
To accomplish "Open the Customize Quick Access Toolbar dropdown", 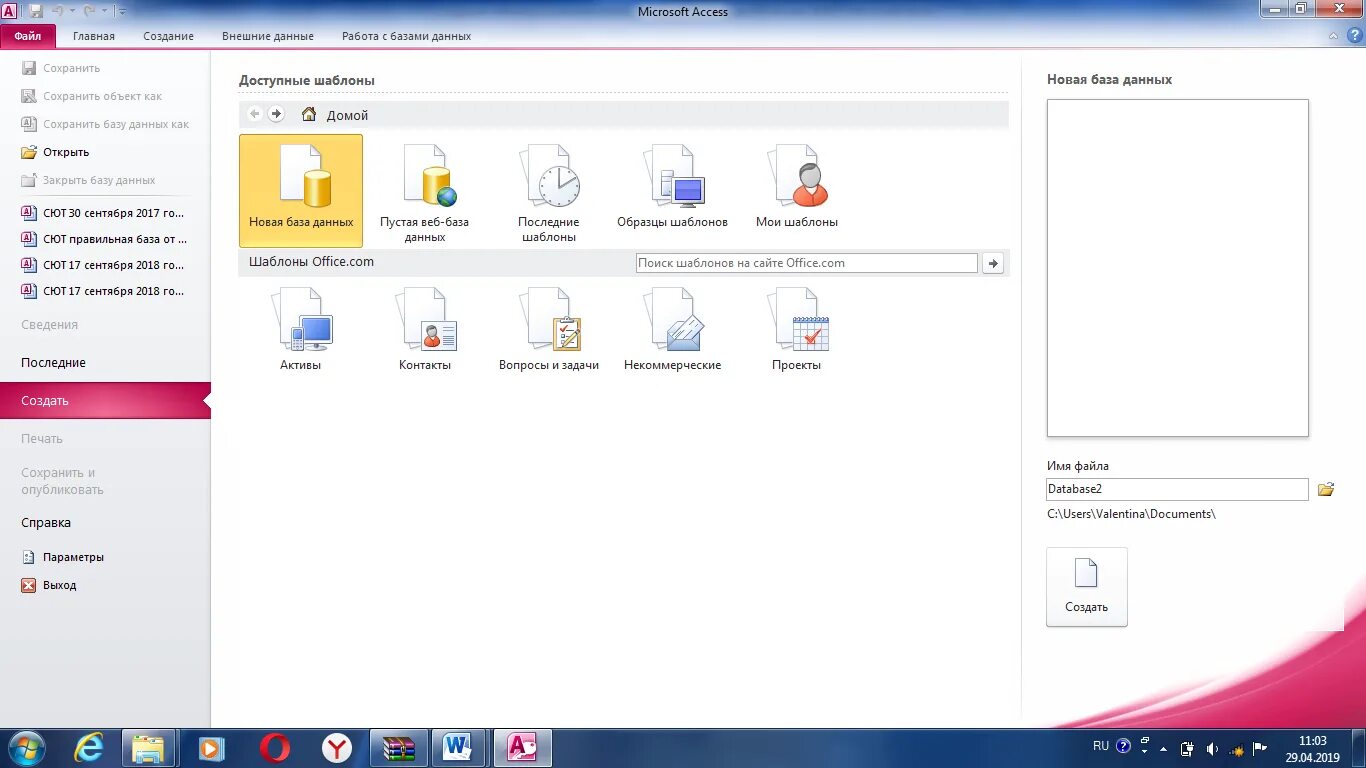I will pos(121,11).
